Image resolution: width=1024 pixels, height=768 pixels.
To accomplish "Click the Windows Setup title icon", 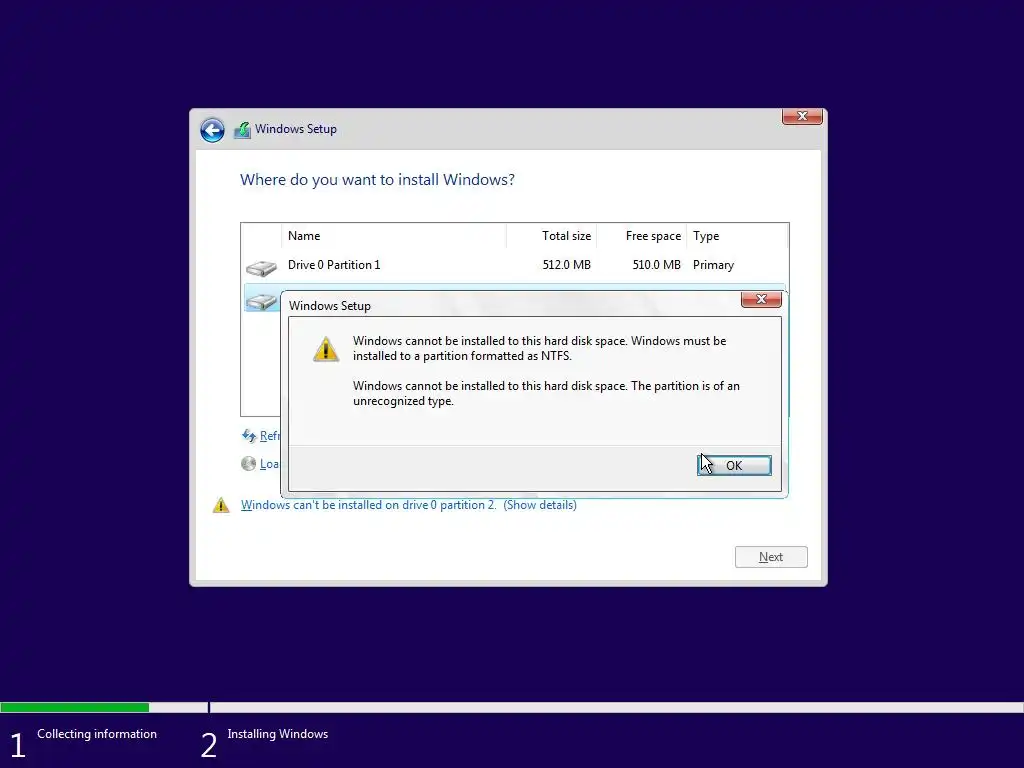I will (x=242, y=129).
